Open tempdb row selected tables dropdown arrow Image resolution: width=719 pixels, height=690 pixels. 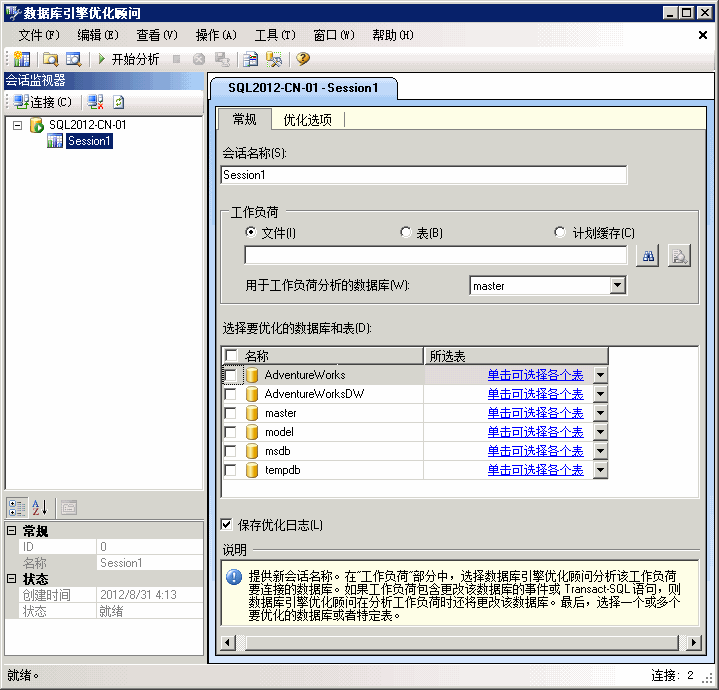pos(600,470)
